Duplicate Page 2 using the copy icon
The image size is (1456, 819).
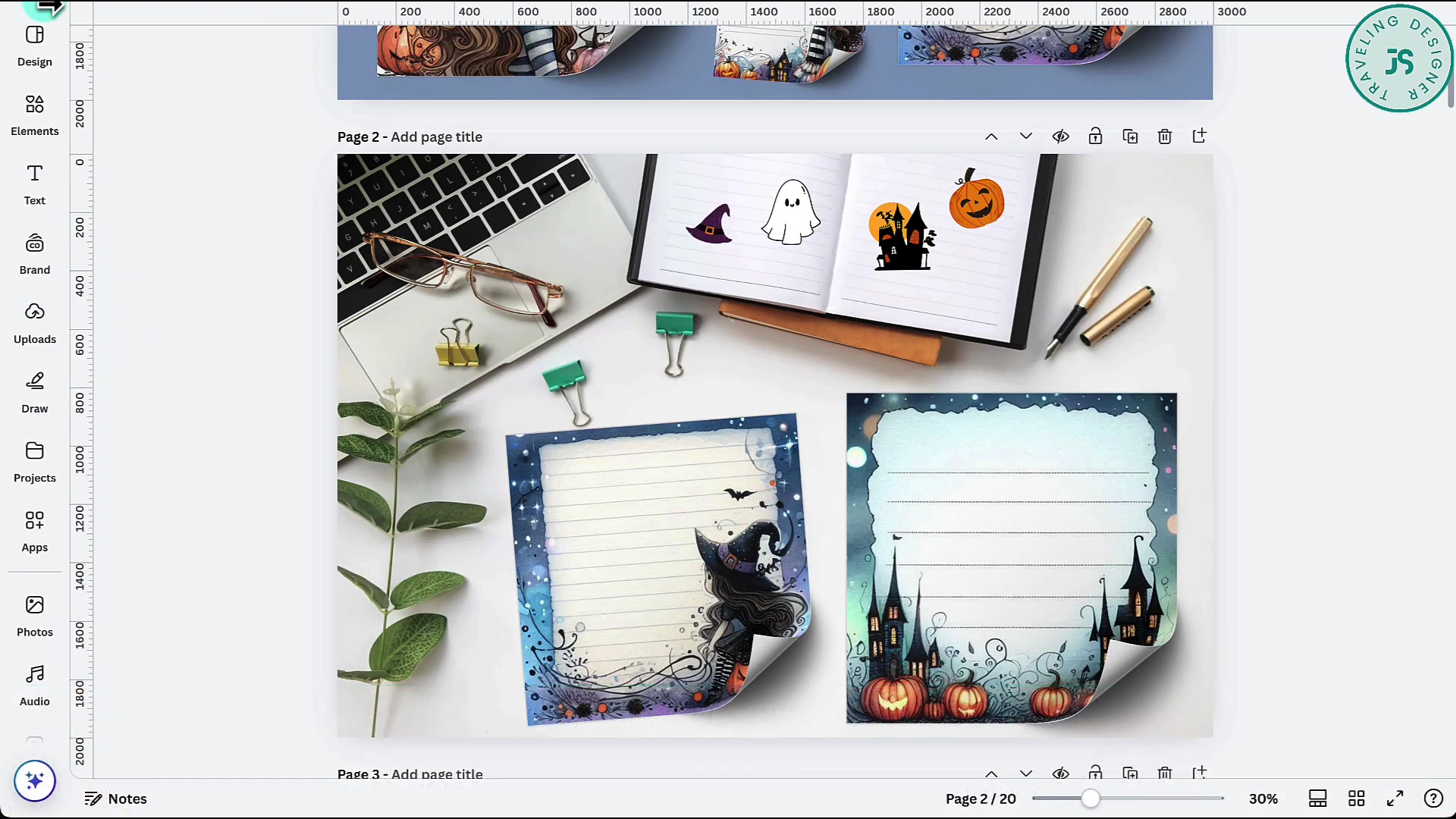tap(1130, 136)
